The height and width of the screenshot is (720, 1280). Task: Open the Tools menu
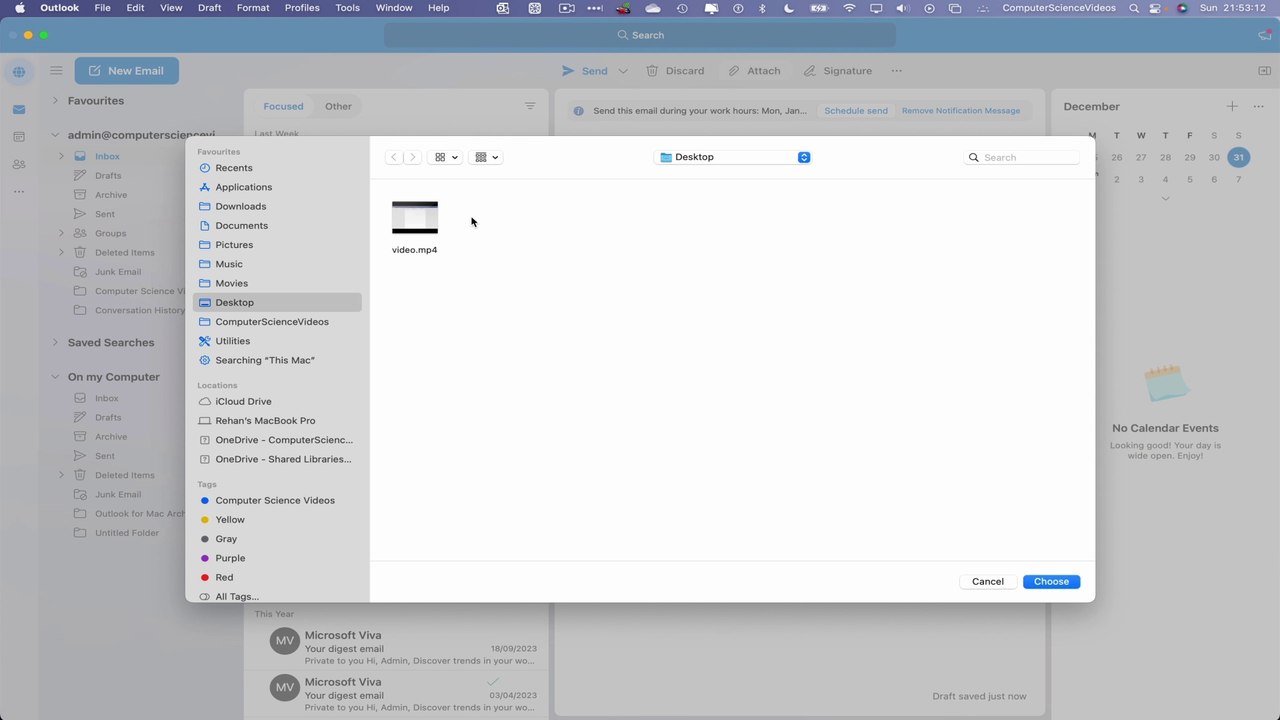(x=347, y=8)
